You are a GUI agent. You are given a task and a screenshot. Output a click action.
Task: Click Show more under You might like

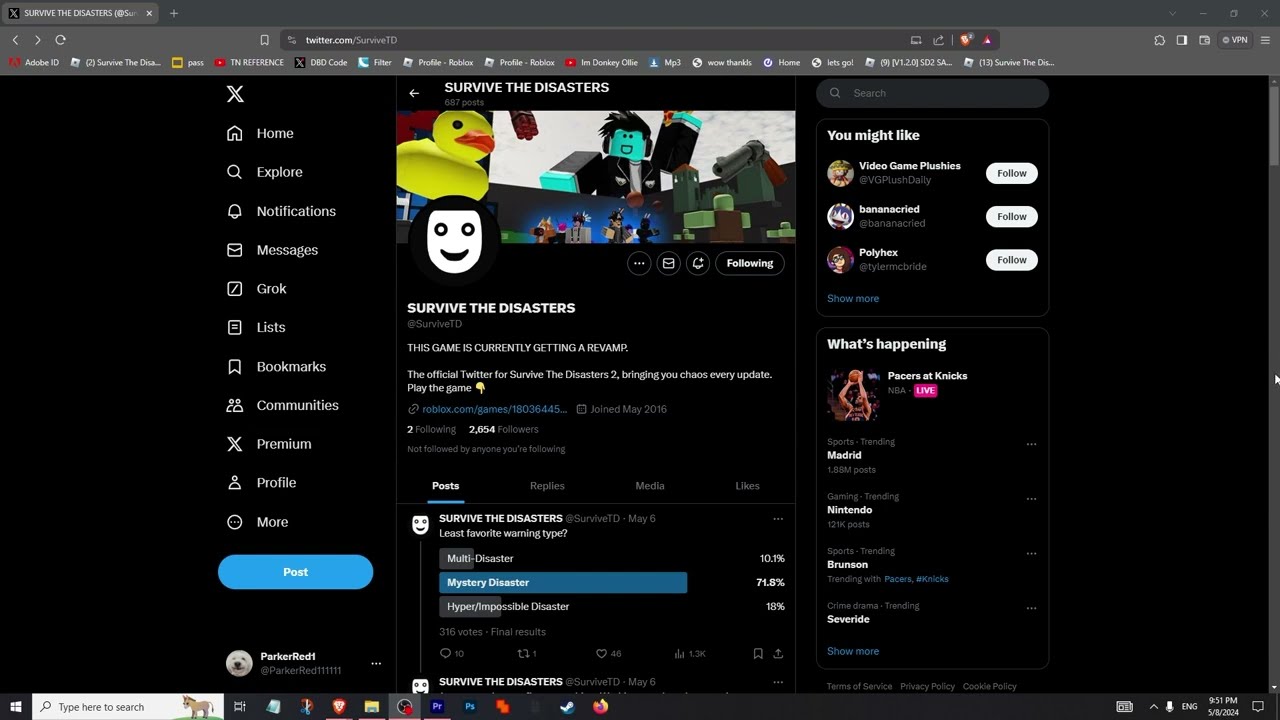pyautogui.click(x=853, y=298)
